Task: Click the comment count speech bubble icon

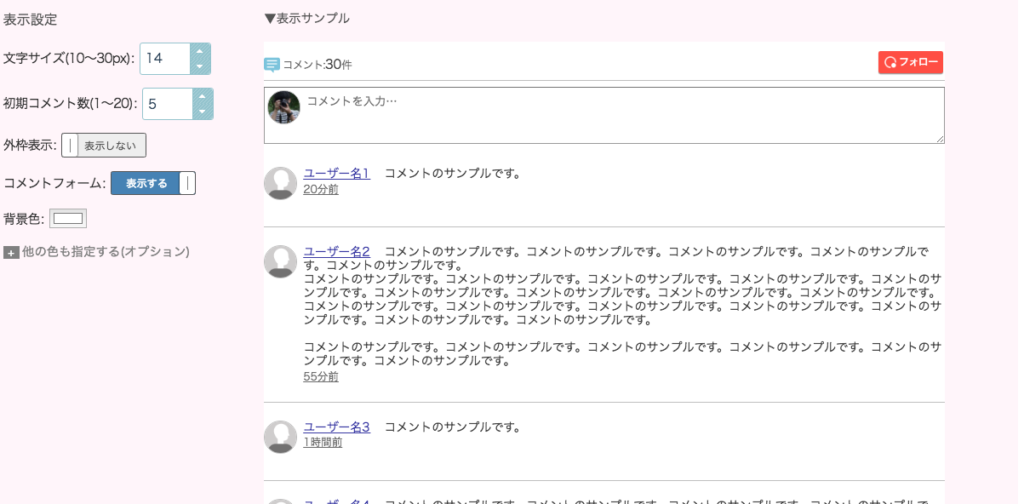Action: point(272,65)
